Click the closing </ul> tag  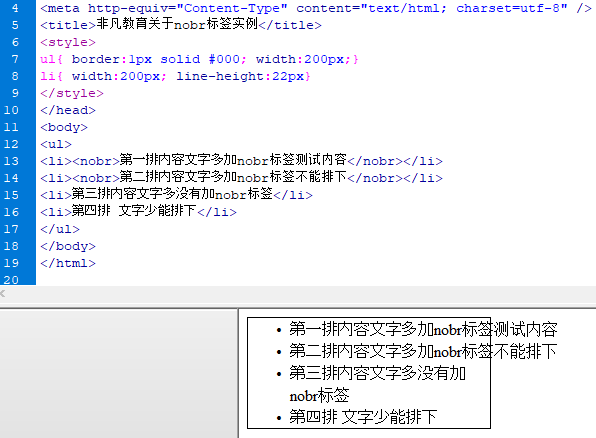pyautogui.click(x=60, y=229)
